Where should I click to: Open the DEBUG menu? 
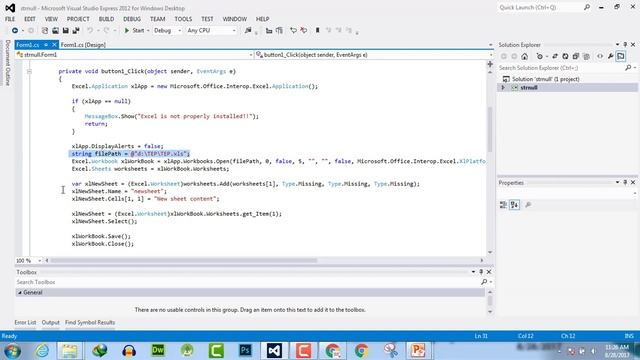point(132,19)
